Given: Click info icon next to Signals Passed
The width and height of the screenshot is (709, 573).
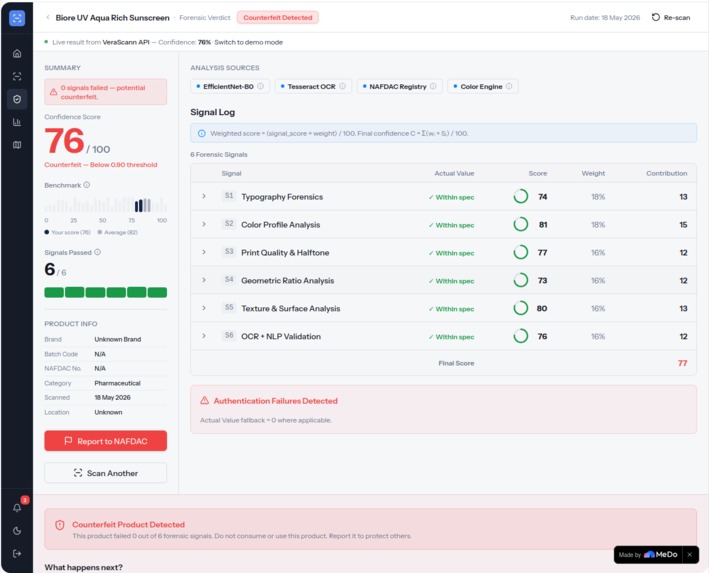Looking at the screenshot, I should (x=97, y=252).
